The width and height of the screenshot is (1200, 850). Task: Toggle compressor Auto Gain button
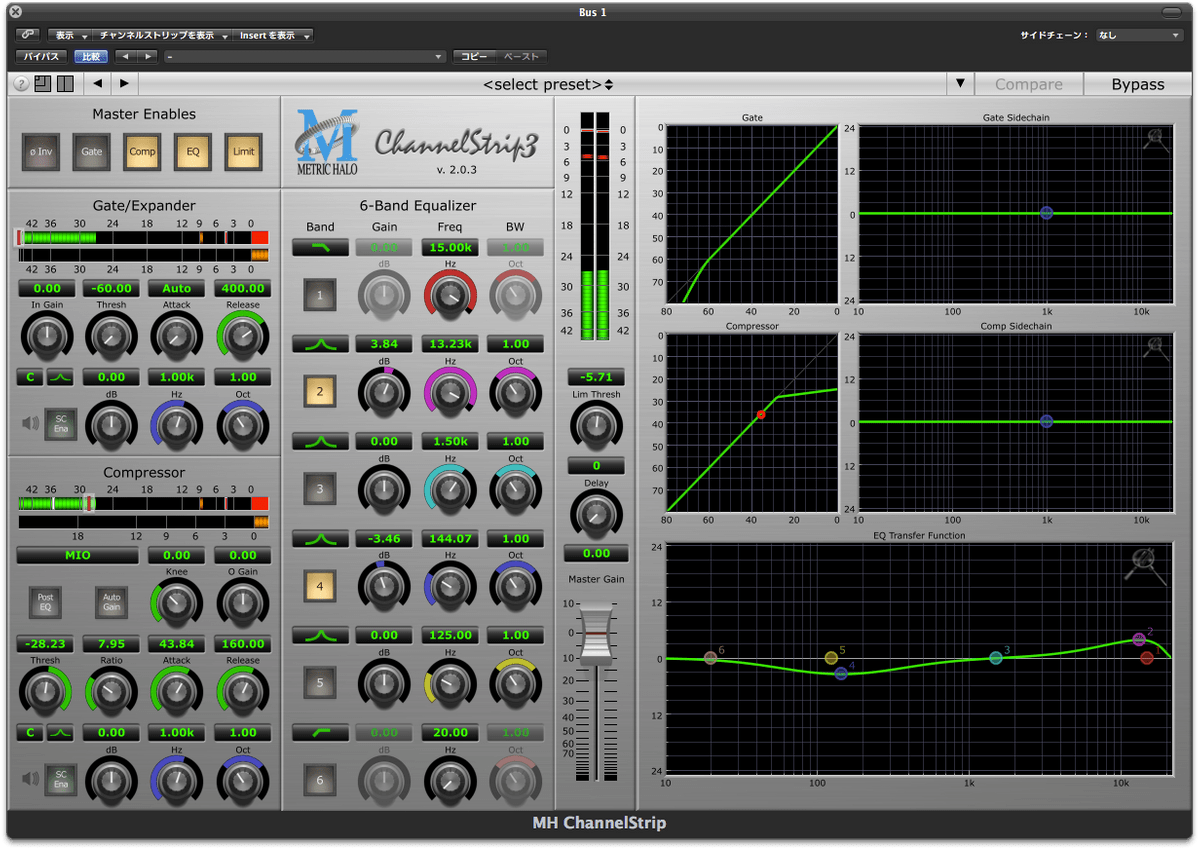[x=111, y=602]
